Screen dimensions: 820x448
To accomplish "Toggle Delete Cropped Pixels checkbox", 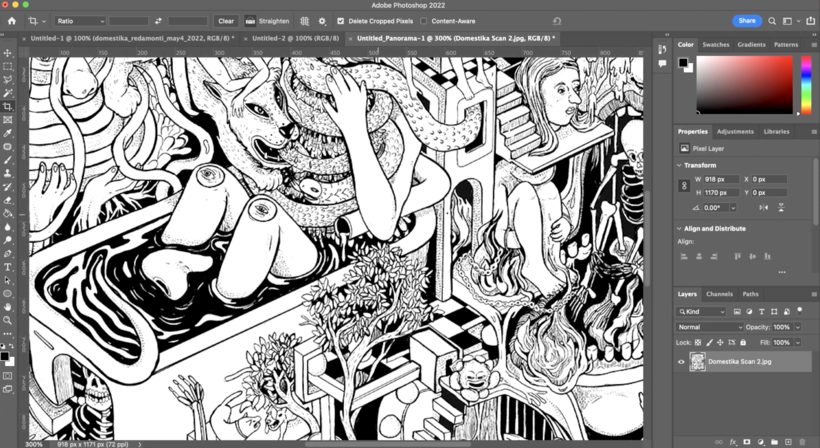I will (341, 21).
